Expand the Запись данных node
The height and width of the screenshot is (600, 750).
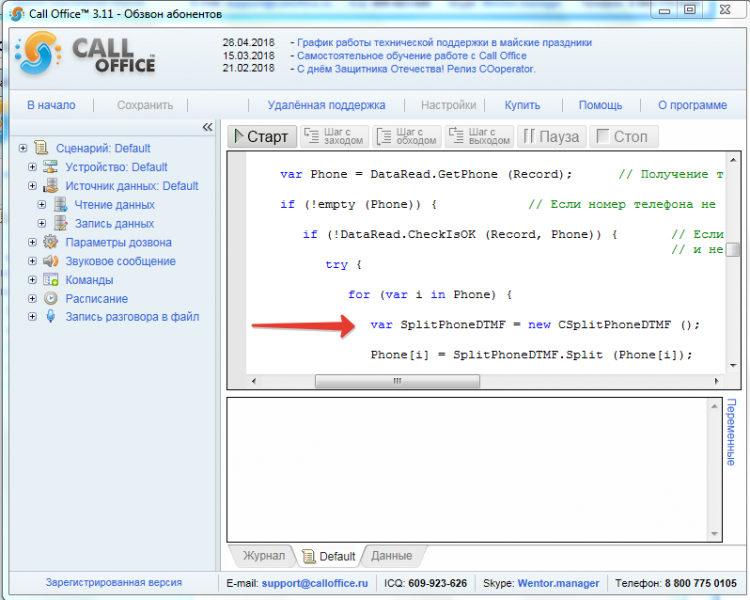pos(42,223)
